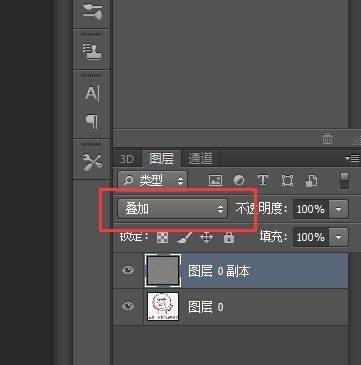Lock image pixels brush icon

pyautogui.click(x=184, y=238)
